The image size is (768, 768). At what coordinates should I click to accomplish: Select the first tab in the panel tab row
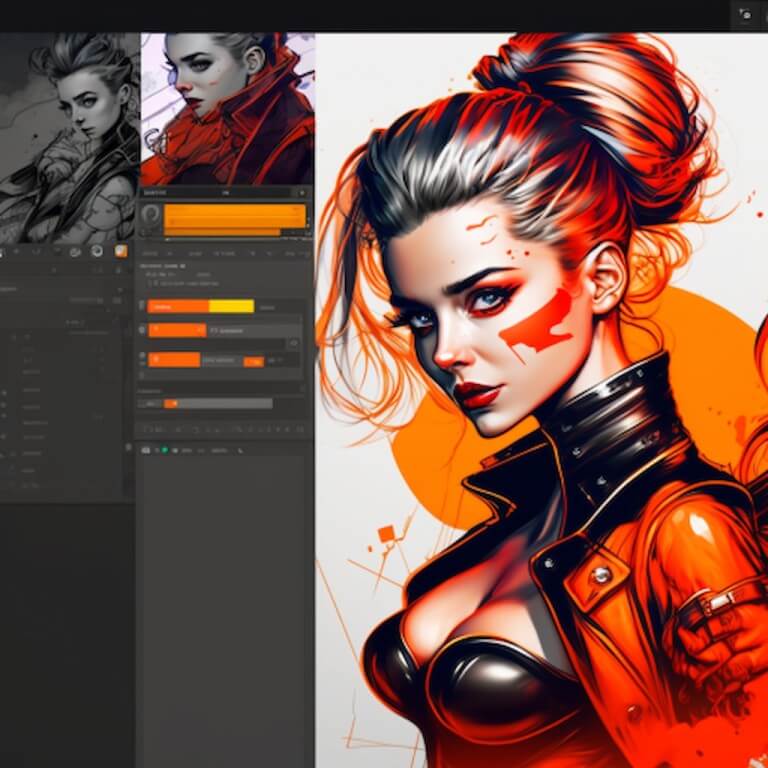pos(150,254)
